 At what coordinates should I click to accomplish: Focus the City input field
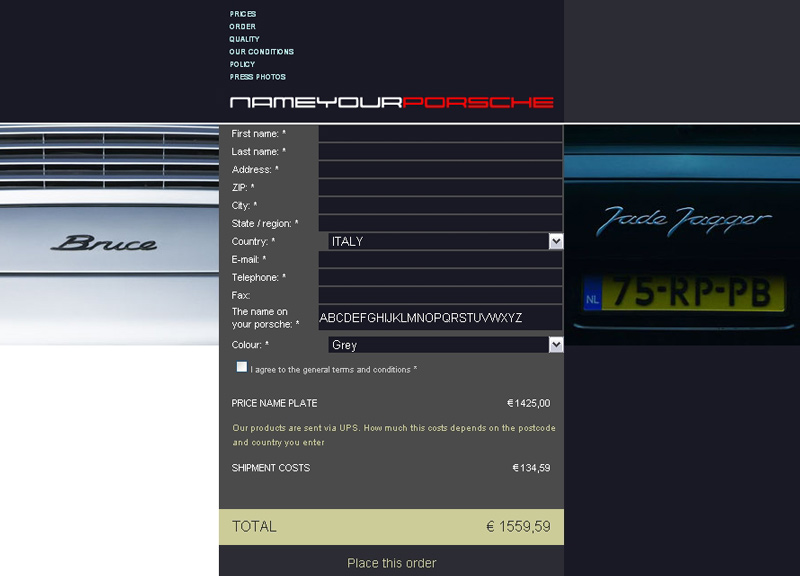coord(440,205)
